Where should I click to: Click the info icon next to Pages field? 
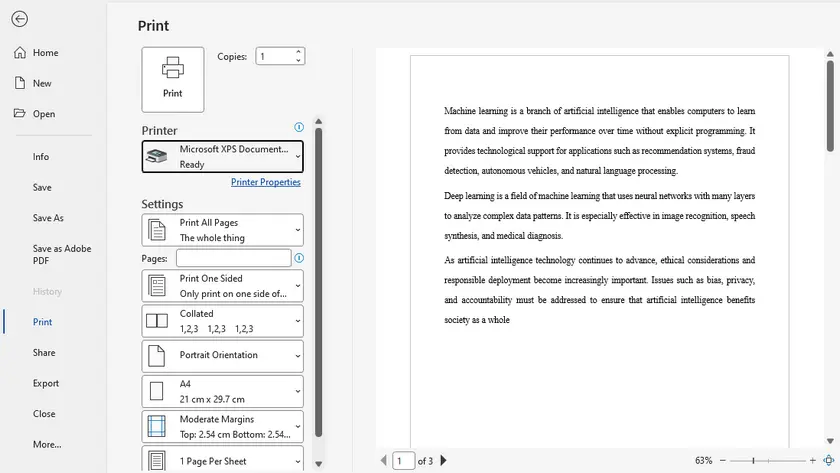pos(299,258)
